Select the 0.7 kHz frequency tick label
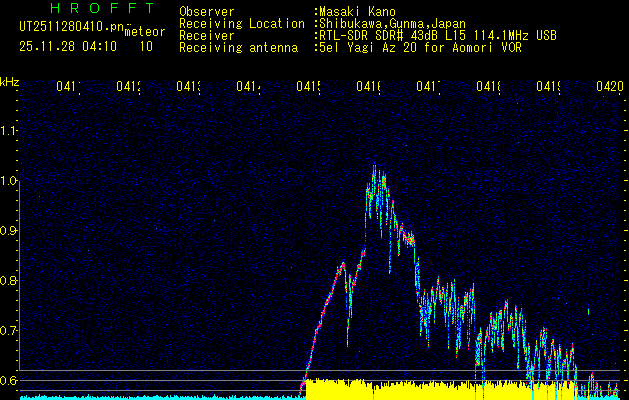 point(10,330)
